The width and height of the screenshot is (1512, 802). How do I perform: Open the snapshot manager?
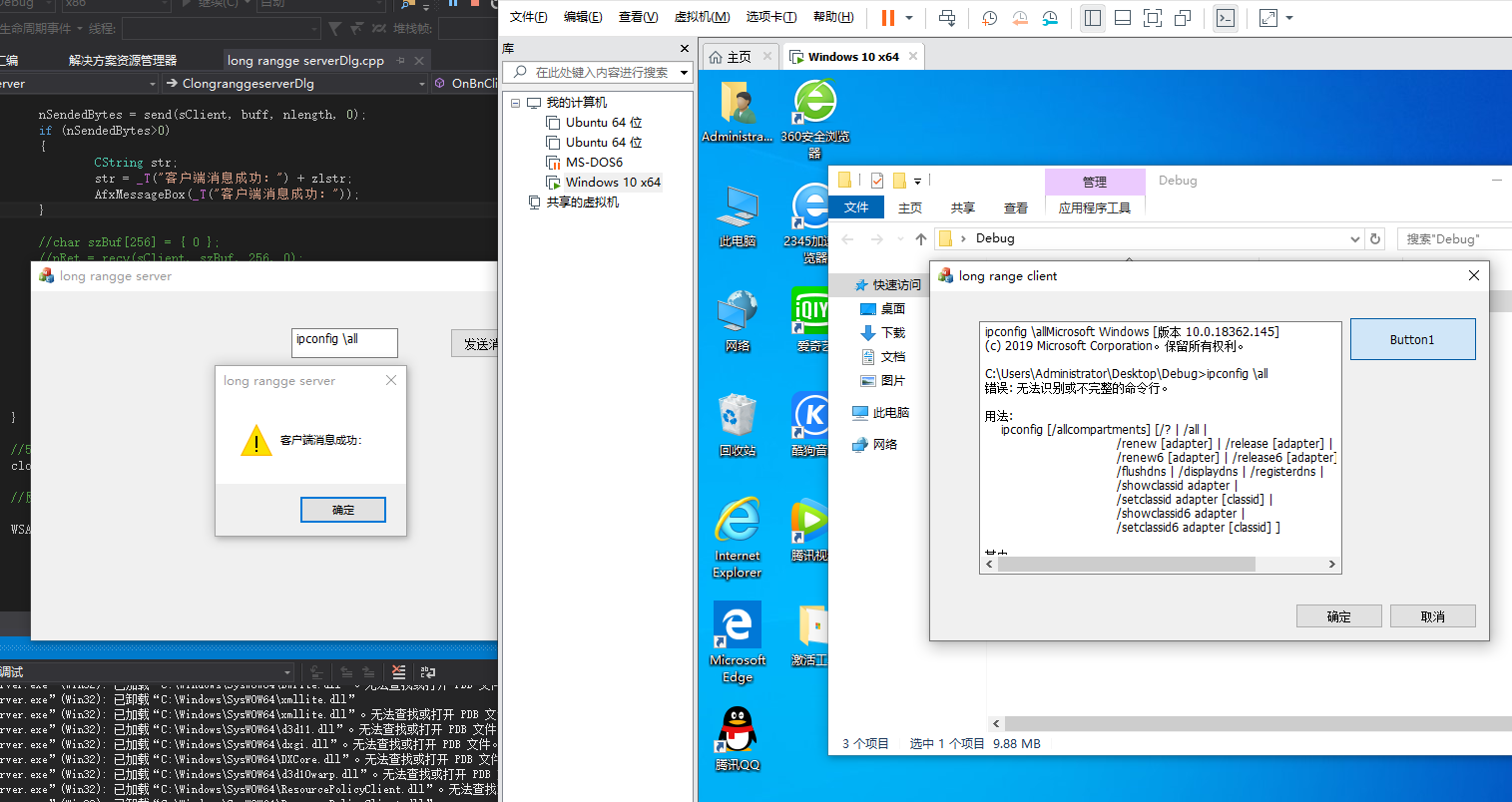coord(1050,17)
